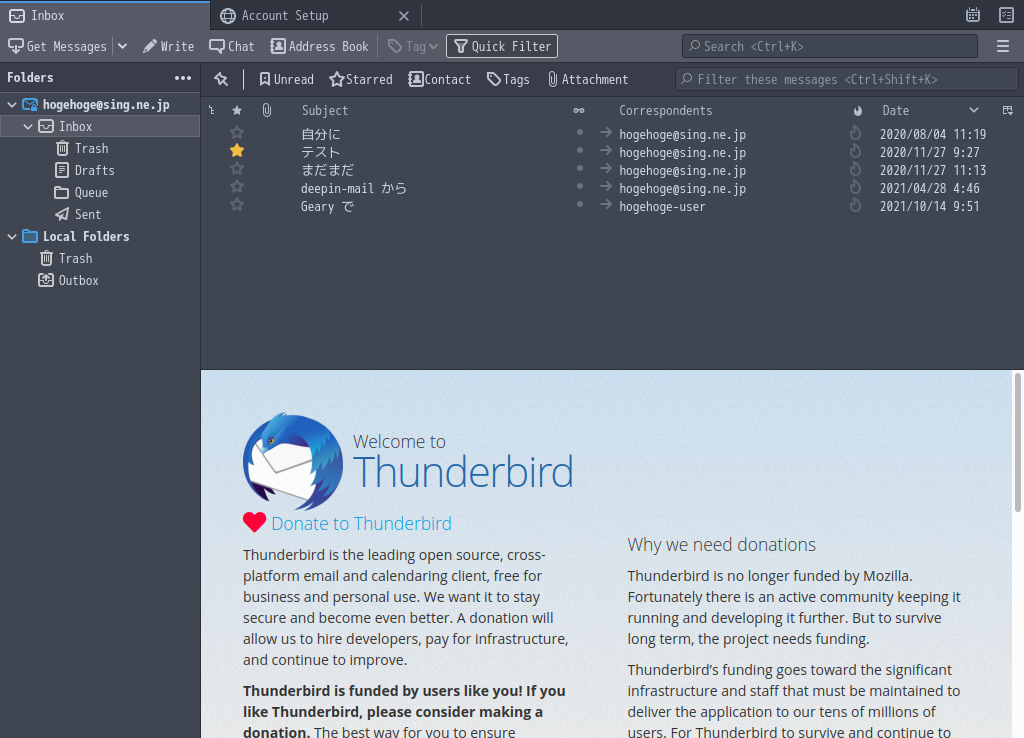Toggle read dot of Geary で message

click(x=579, y=204)
